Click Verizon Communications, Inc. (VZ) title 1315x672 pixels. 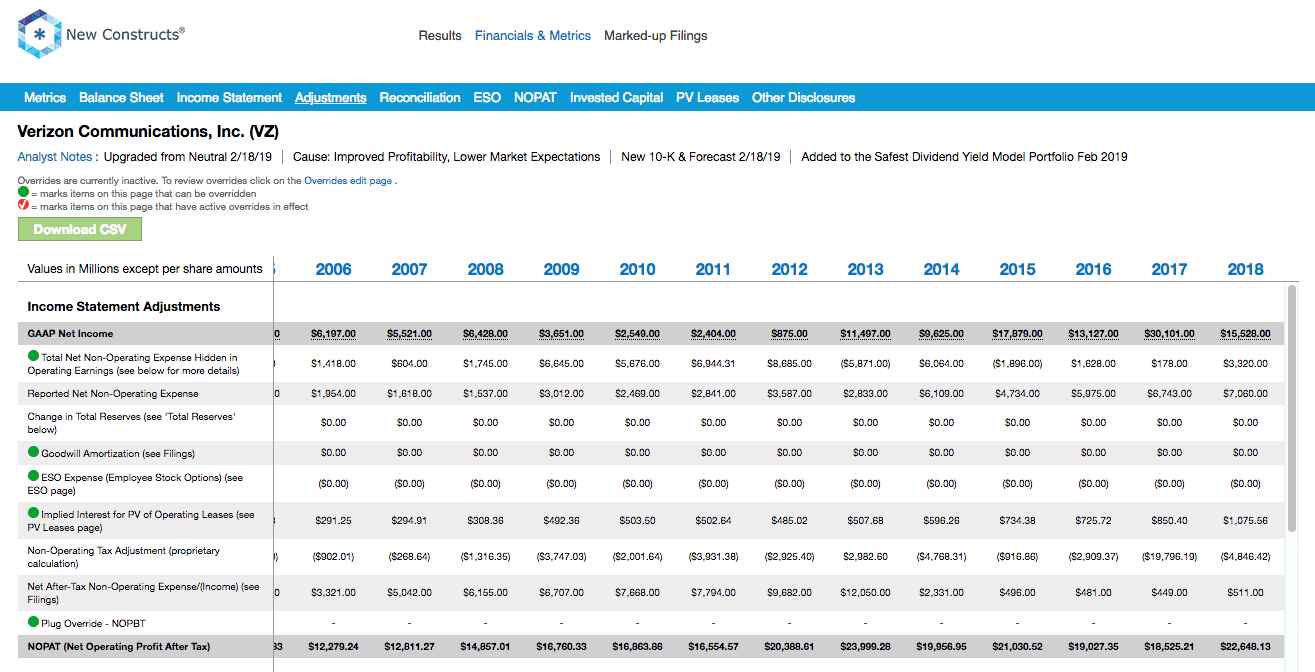coord(148,132)
